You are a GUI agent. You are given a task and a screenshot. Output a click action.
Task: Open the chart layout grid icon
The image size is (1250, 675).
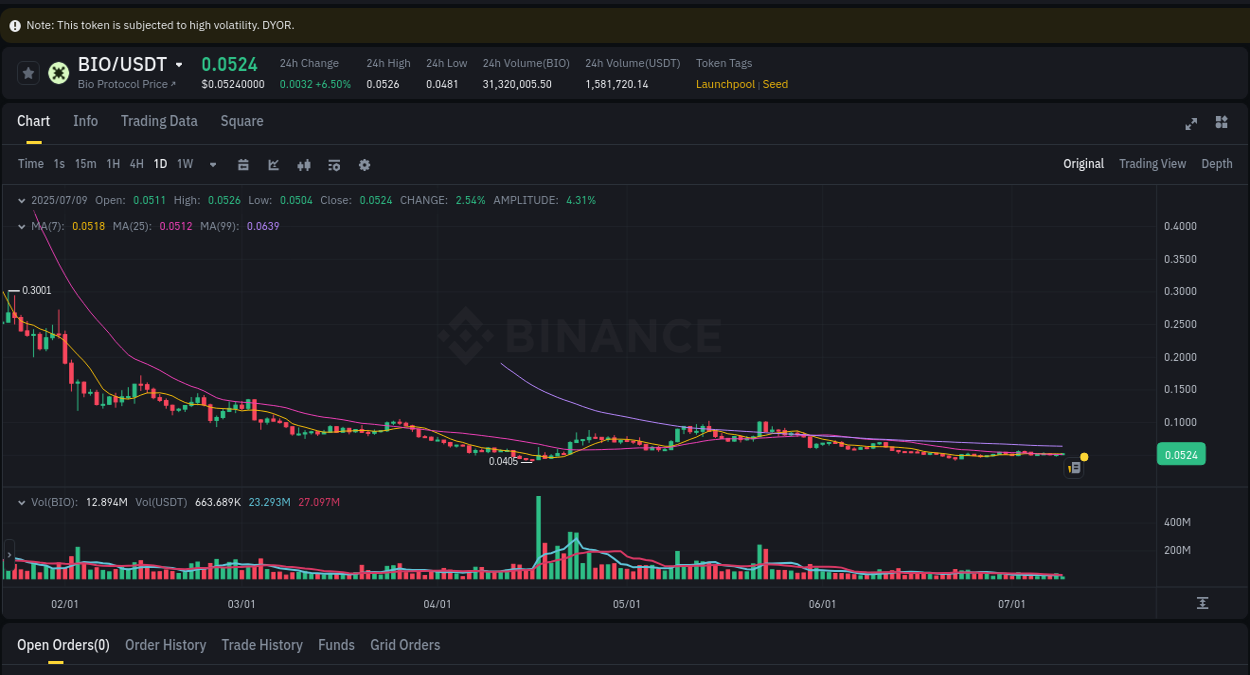point(1221,122)
